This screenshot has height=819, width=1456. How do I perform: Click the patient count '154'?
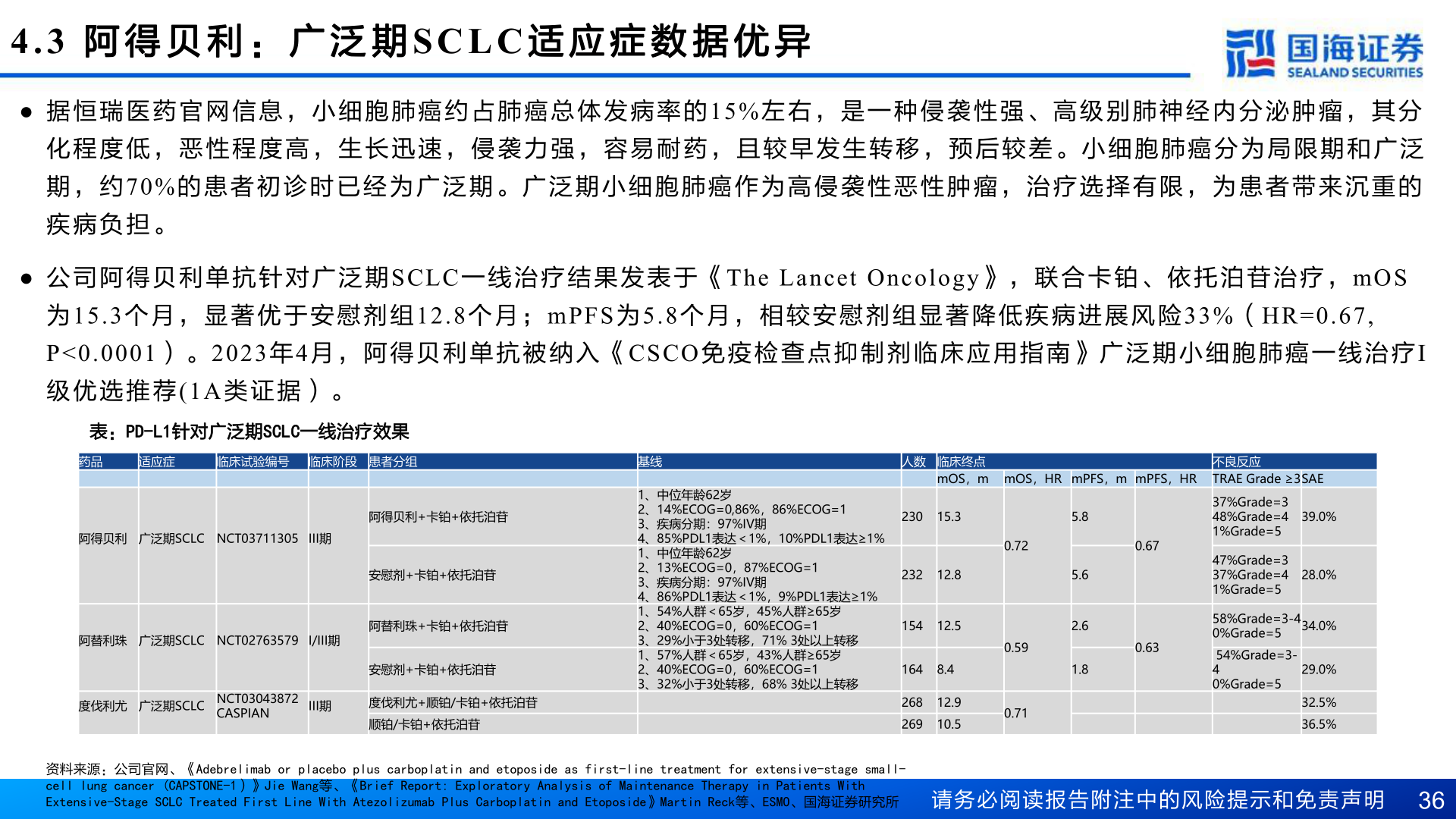(x=912, y=626)
